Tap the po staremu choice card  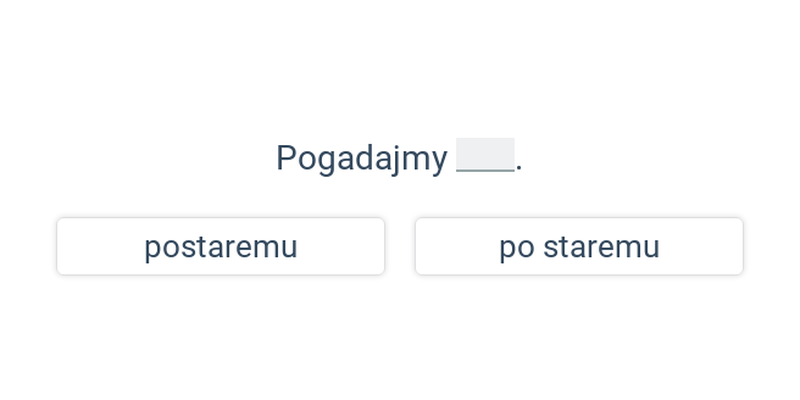point(579,246)
